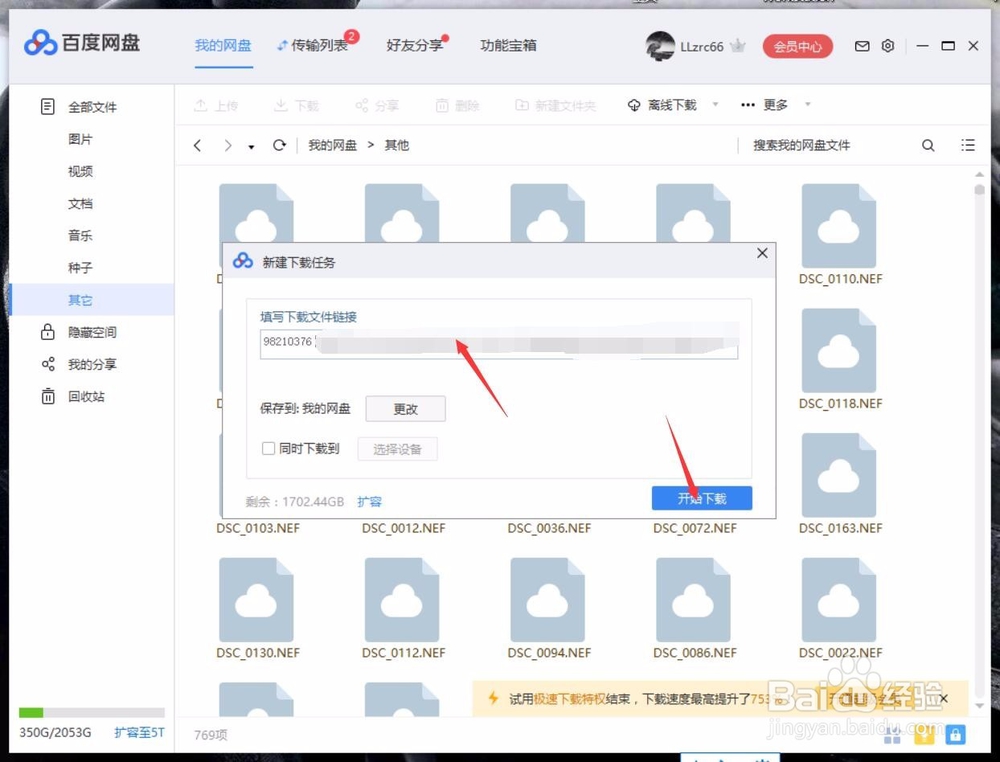Select Pictures category in sidebar

80,139
